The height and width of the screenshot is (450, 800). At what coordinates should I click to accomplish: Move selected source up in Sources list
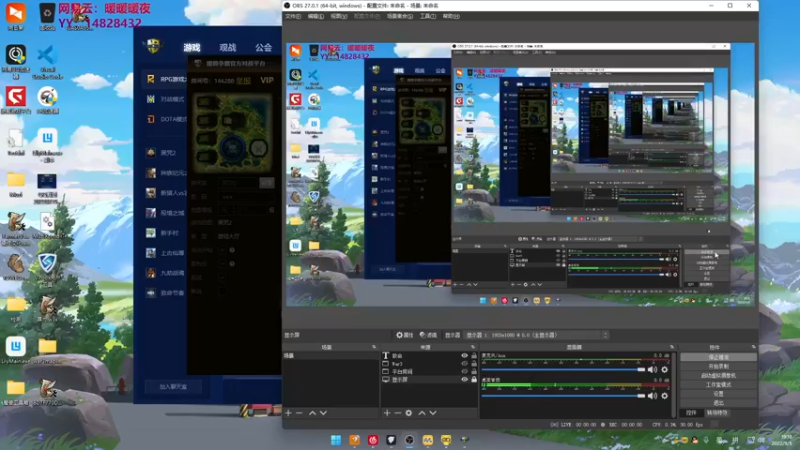pyautogui.click(x=421, y=413)
